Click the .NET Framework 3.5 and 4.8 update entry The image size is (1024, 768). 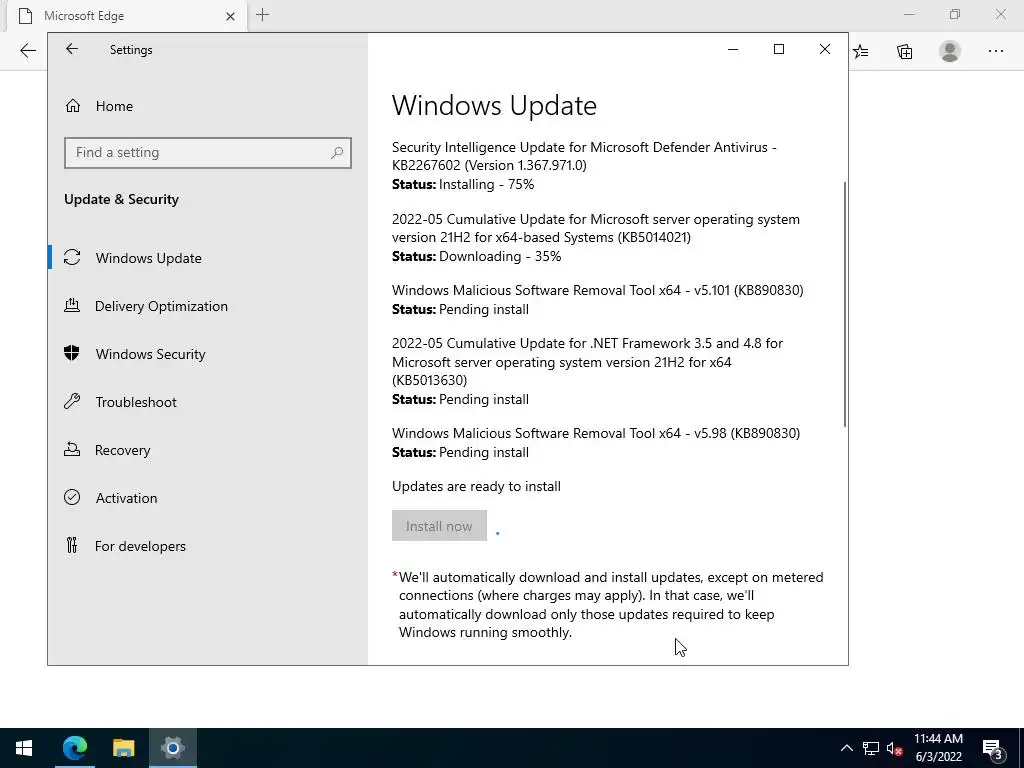pos(587,362)
